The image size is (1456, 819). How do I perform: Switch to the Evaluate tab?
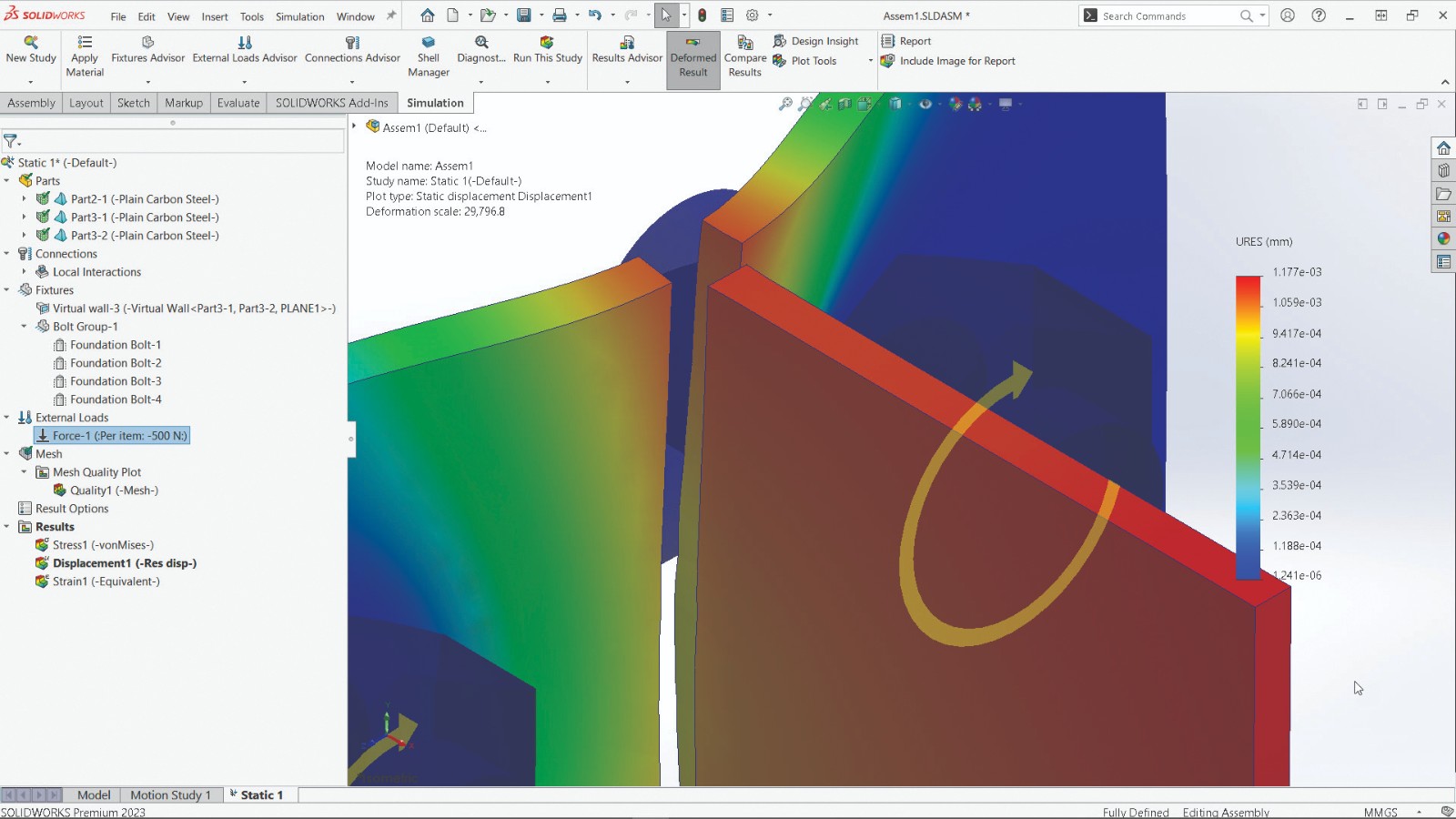click(x=238, y=103)
